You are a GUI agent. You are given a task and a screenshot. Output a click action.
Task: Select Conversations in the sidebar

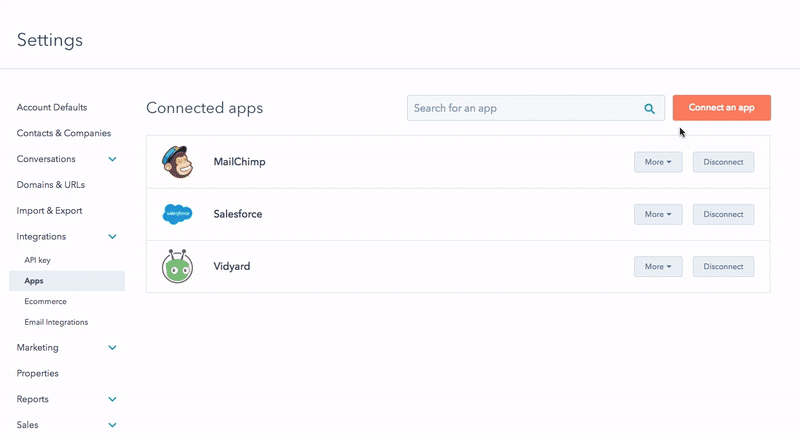pyautogui.click(x=46, y=159)
